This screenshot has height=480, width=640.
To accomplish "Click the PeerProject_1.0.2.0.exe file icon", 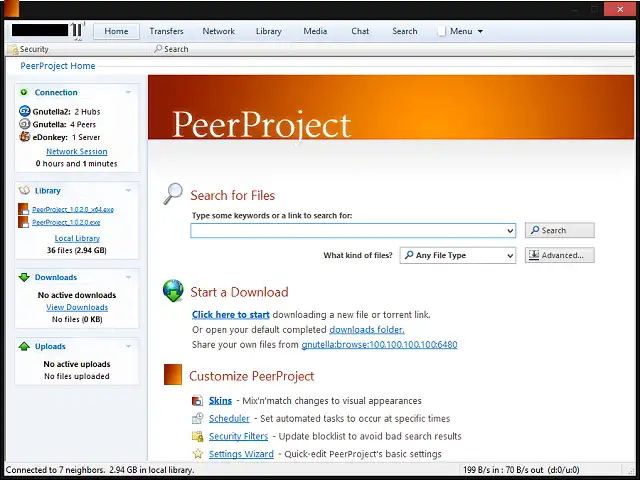I will click(23, 222).
